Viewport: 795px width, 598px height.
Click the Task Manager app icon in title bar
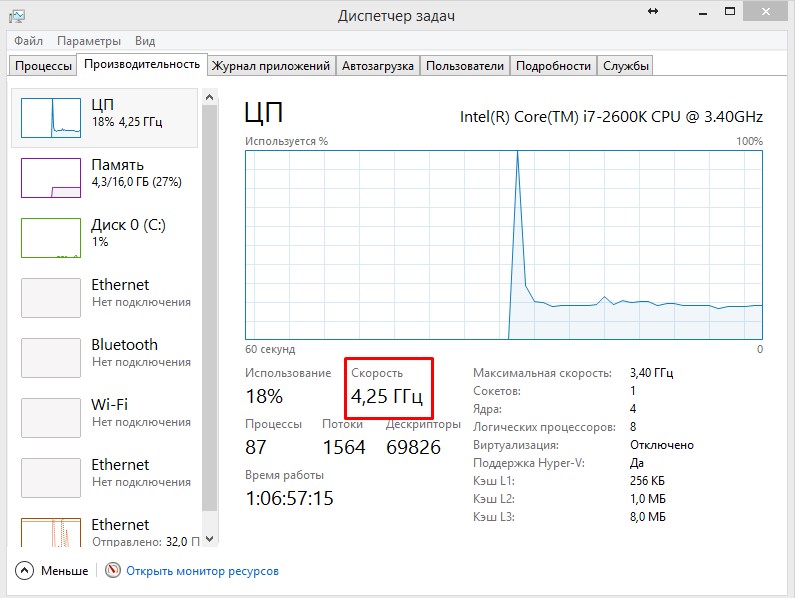(17, 16)
